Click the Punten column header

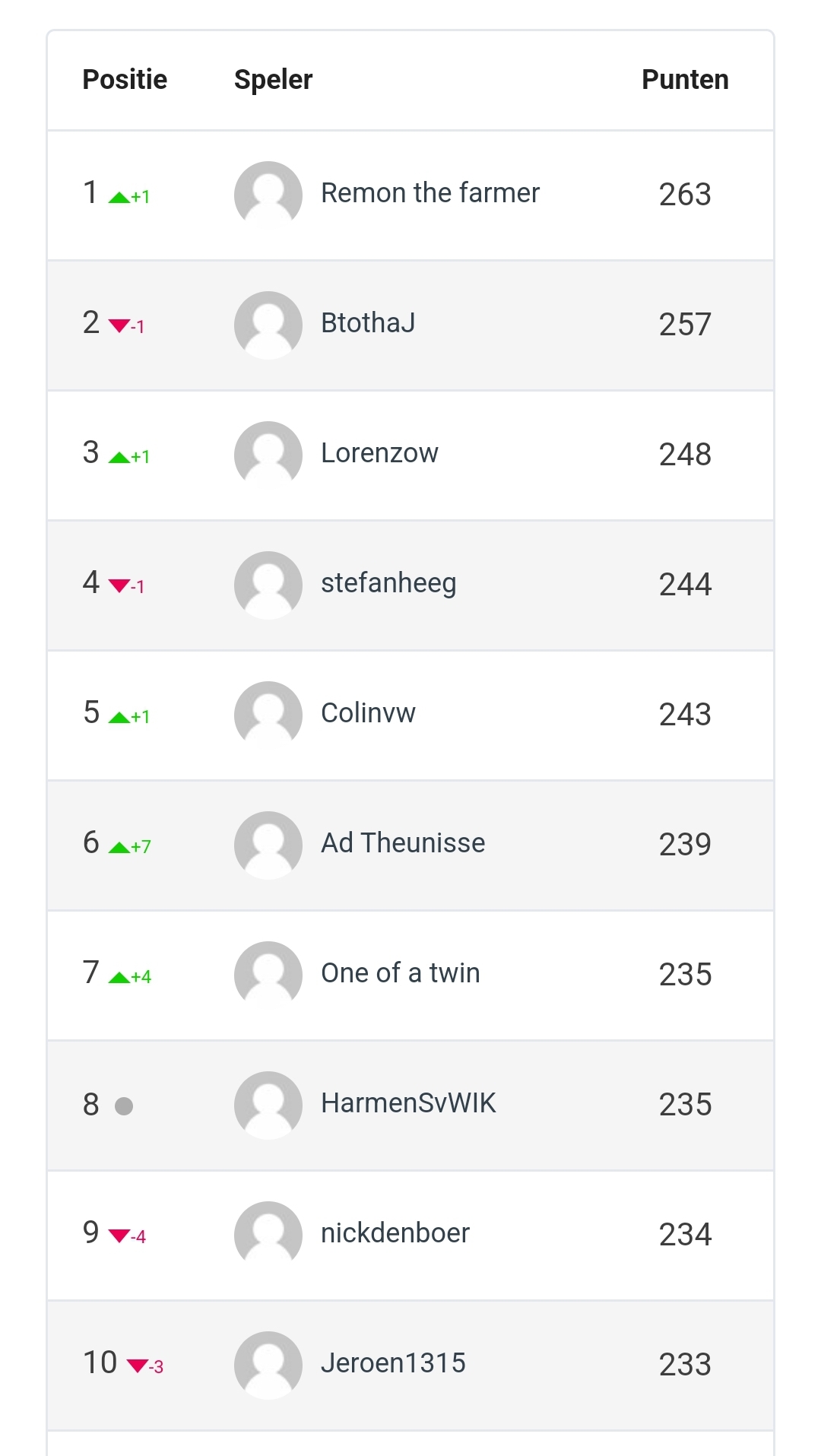[x=685, y=80]
